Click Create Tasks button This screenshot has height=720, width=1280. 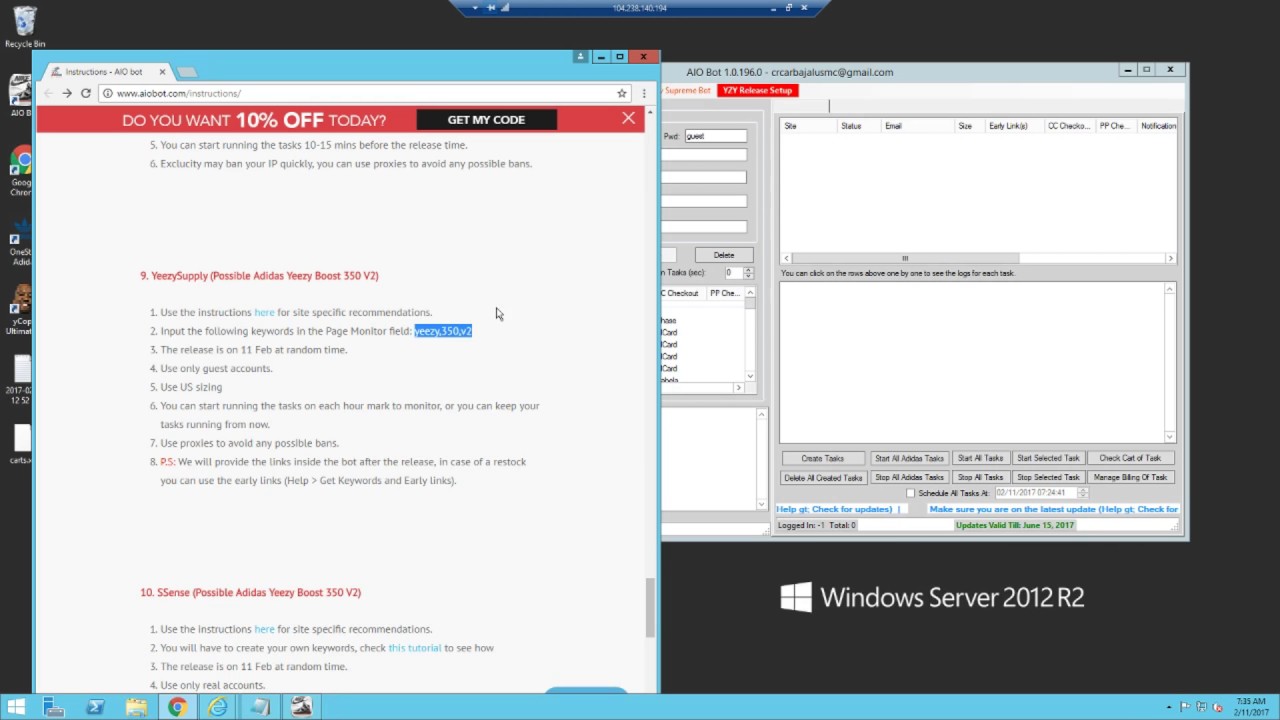pos(822,458)
